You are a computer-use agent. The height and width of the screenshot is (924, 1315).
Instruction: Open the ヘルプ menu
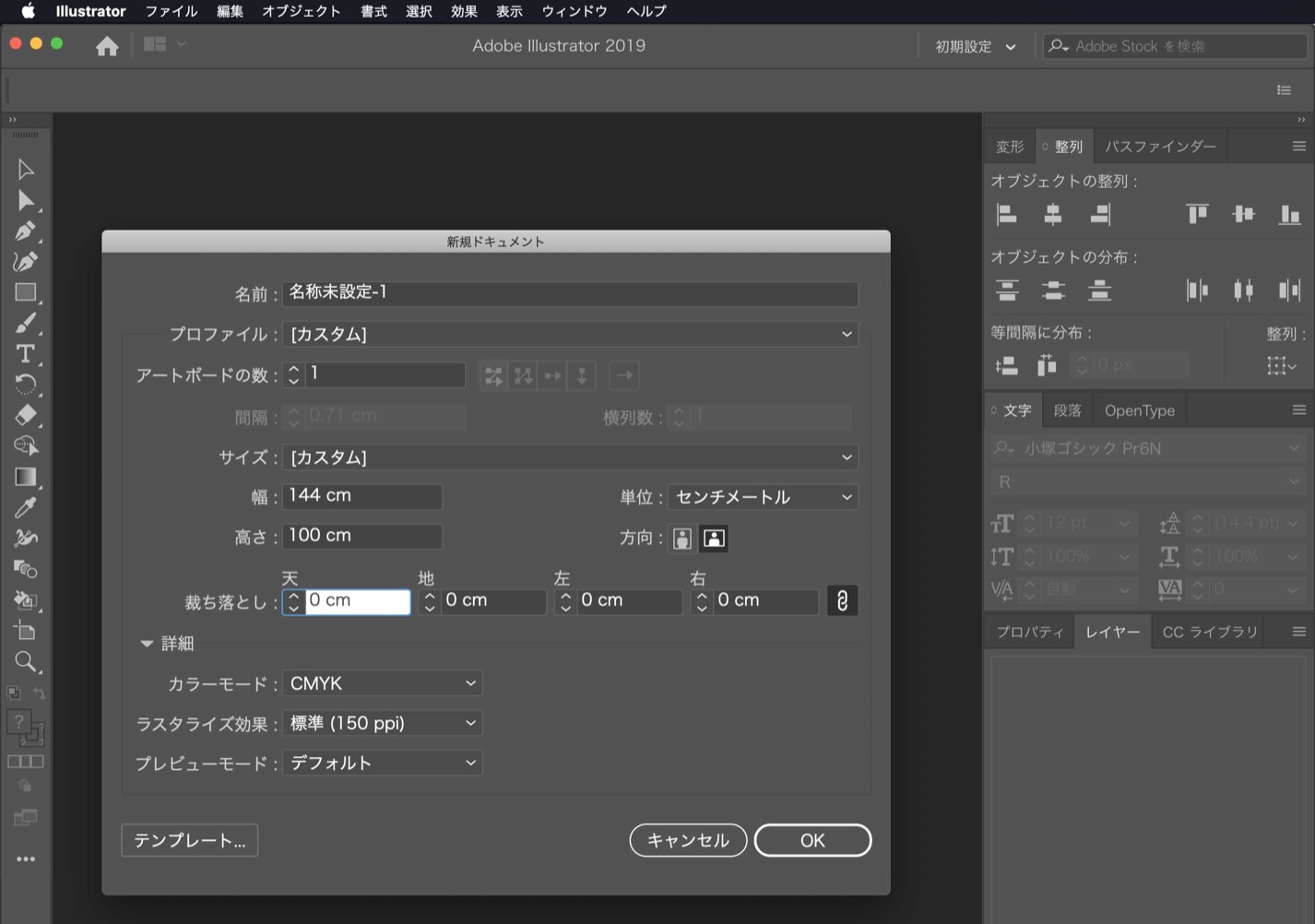(646, 11)
